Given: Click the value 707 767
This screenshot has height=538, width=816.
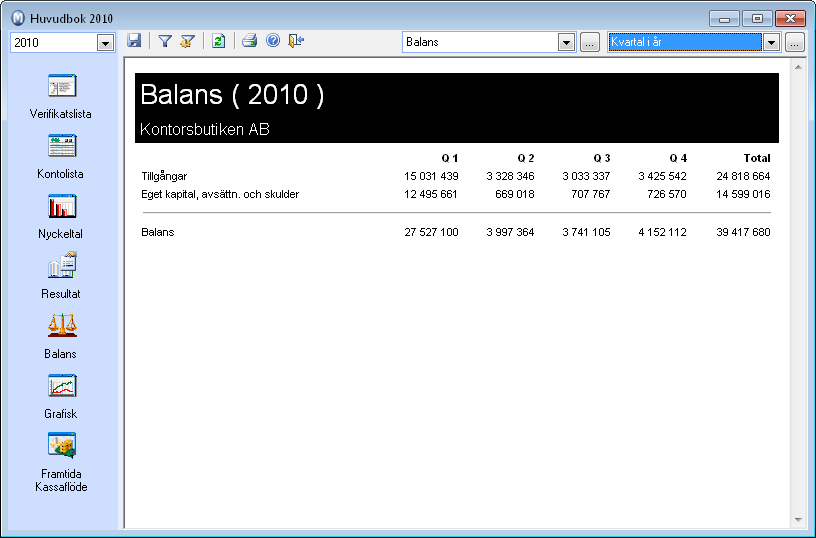Looking at the screenshot, I should [590, 194].
